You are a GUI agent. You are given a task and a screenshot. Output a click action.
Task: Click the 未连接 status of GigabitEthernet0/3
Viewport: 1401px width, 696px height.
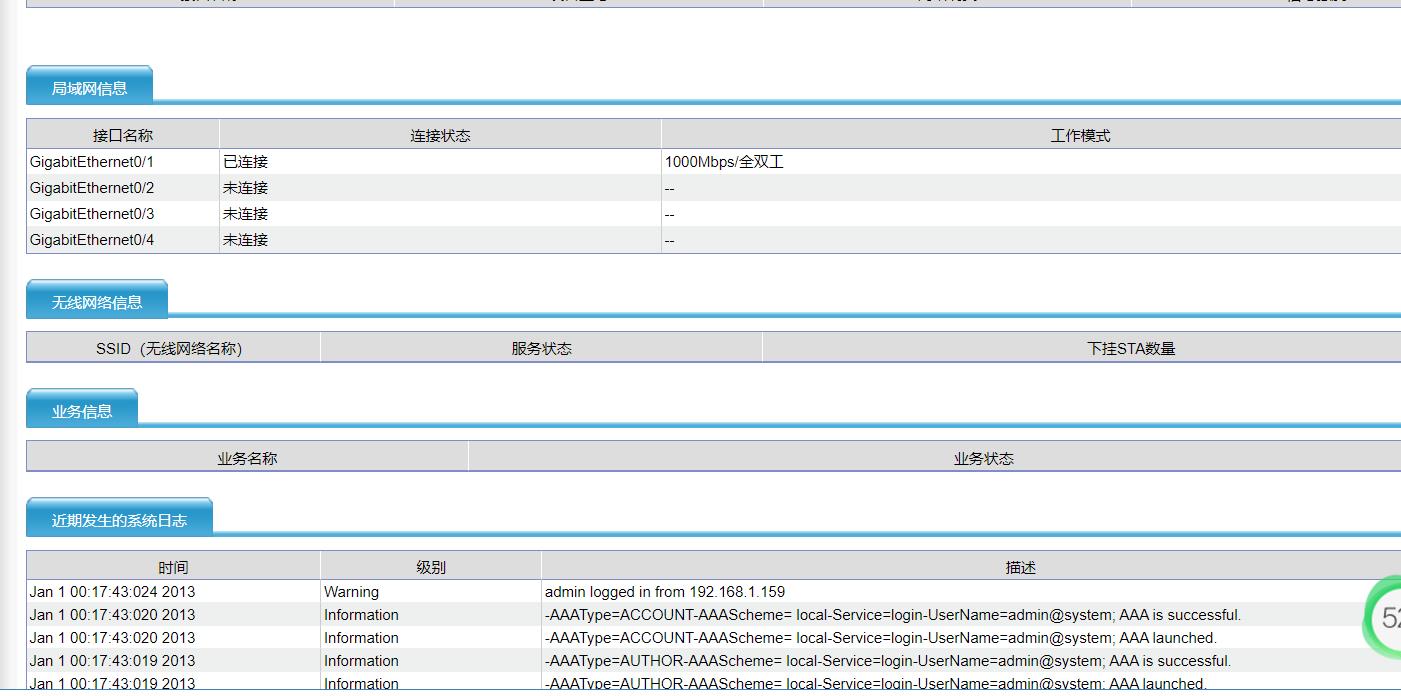pos(246,213)
